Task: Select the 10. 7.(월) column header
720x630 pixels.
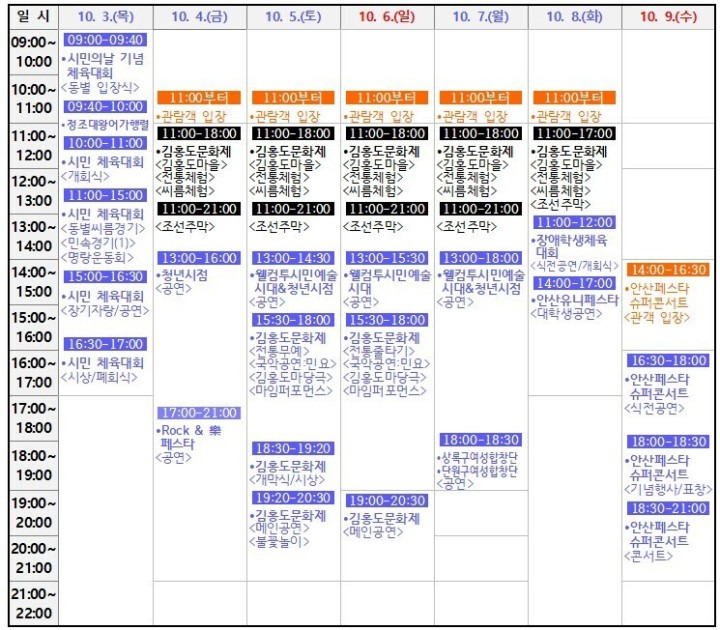Action: [481, 17]
